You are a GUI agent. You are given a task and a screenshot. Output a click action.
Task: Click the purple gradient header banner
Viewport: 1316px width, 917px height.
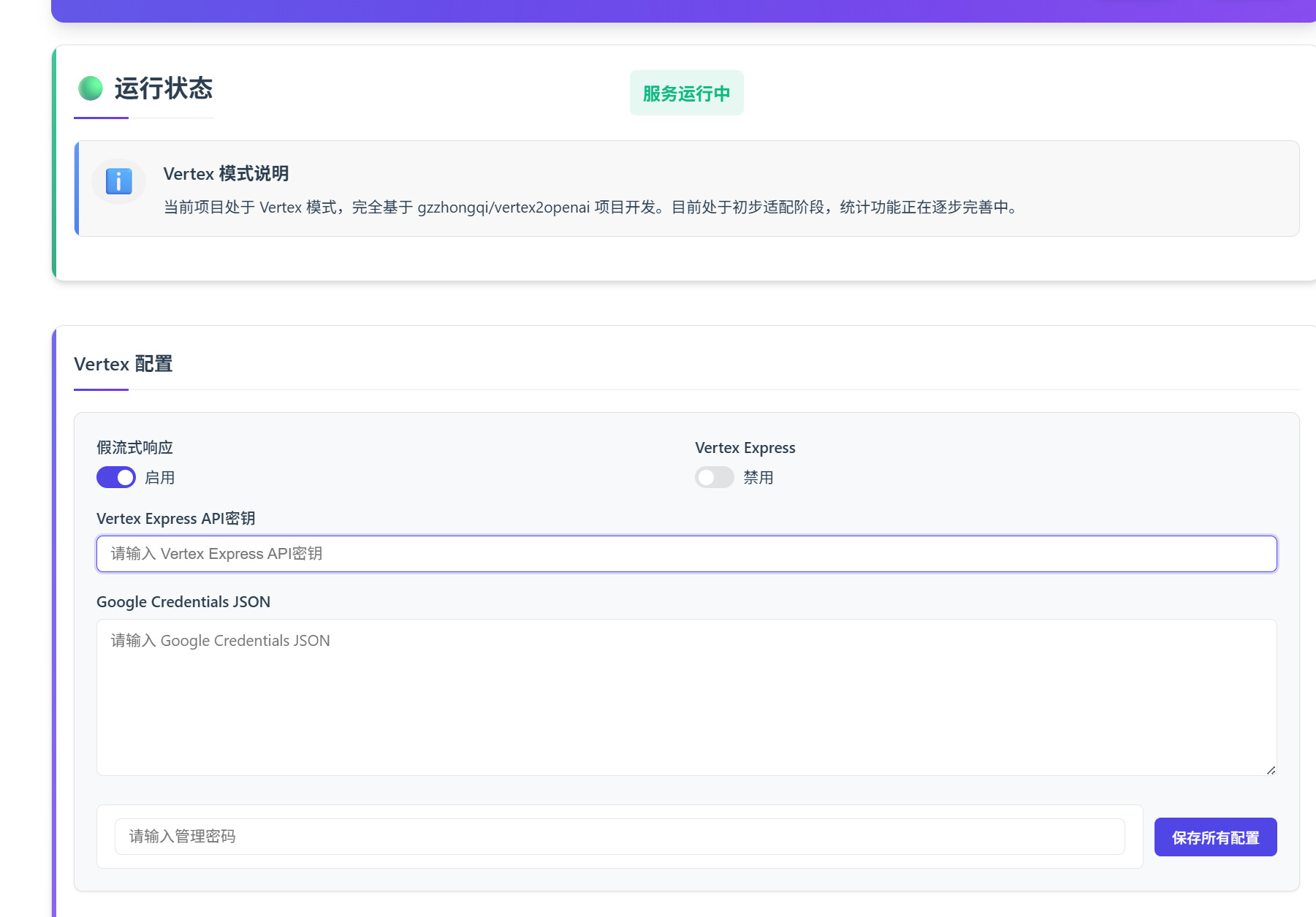click(x=683, y=10)
